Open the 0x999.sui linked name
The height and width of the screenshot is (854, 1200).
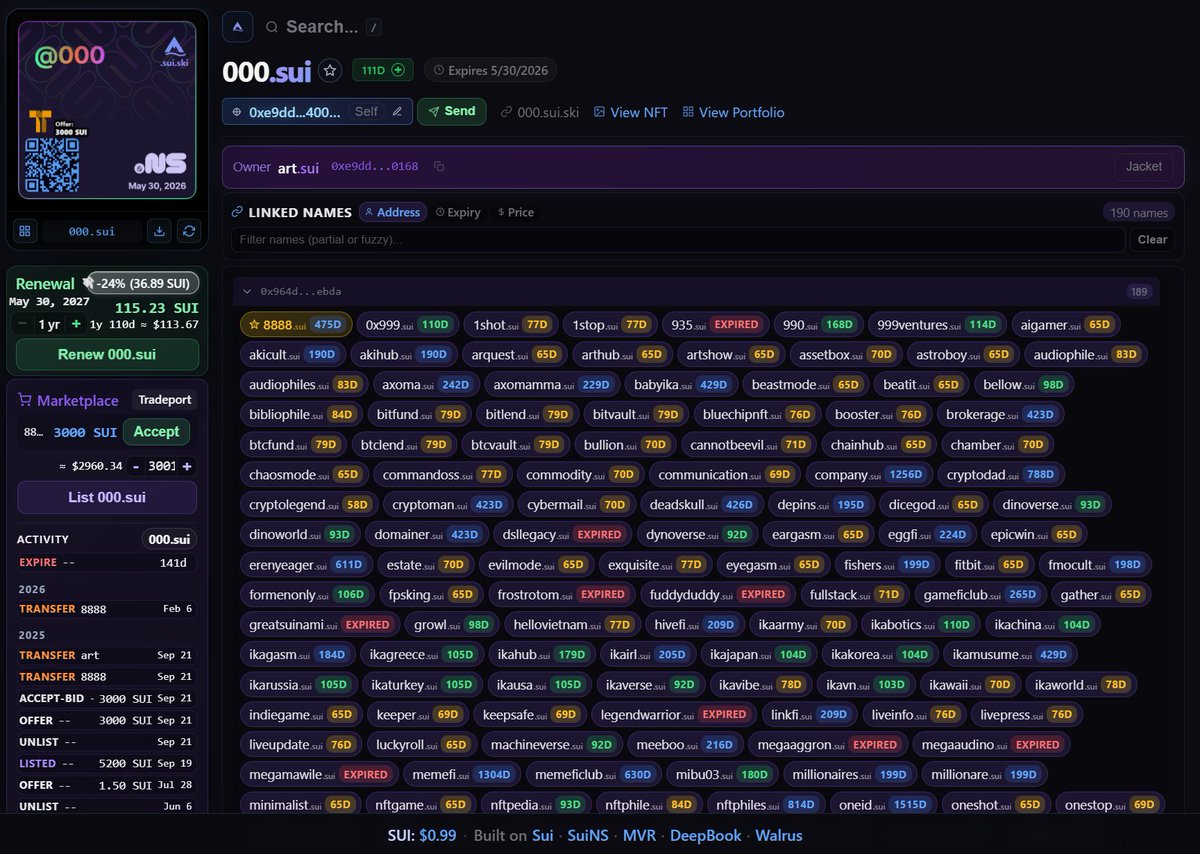[x=408, y=324]
